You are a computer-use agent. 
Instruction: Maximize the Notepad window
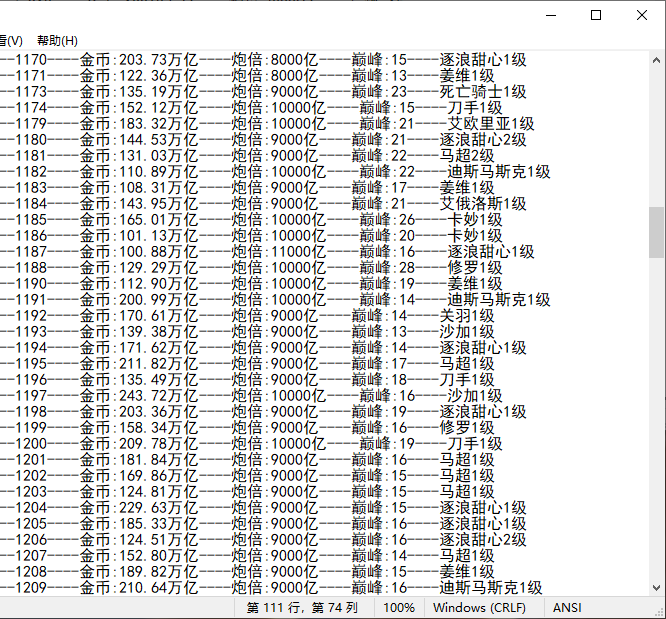tap(596, 15)
